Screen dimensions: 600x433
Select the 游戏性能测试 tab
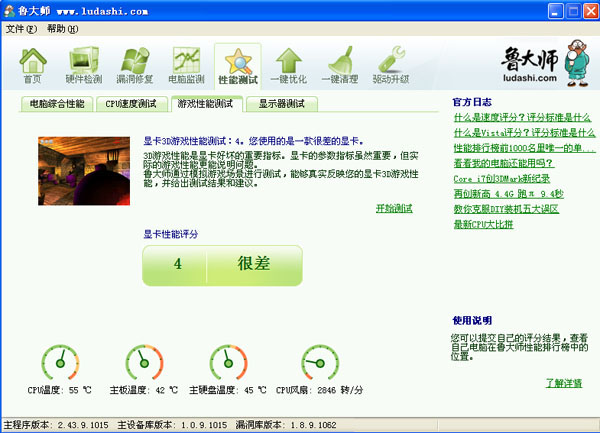(x=206, y=104)
